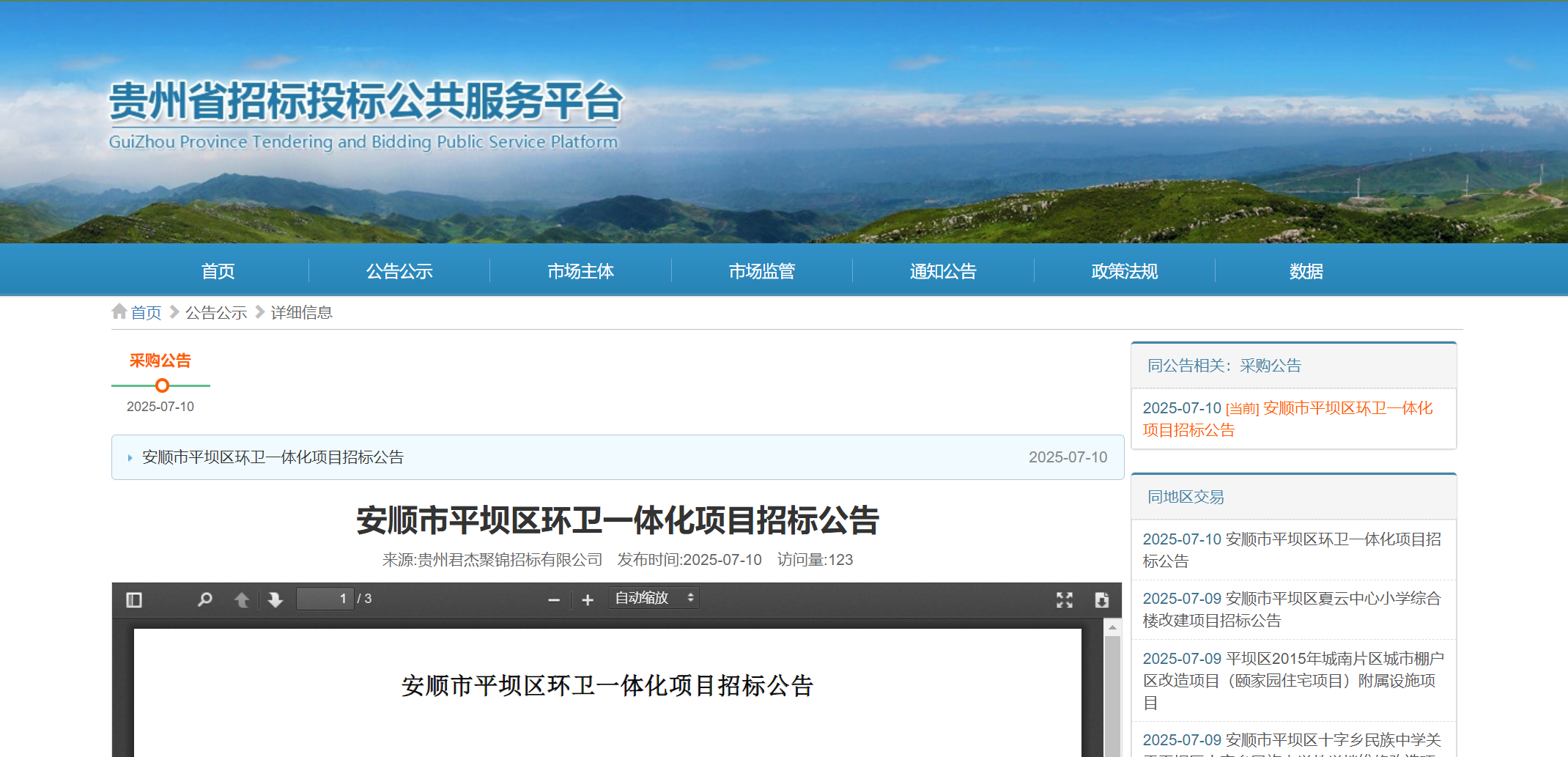
Task: Open 政策法规 in the navigation bar
Action: (1125, 271)
